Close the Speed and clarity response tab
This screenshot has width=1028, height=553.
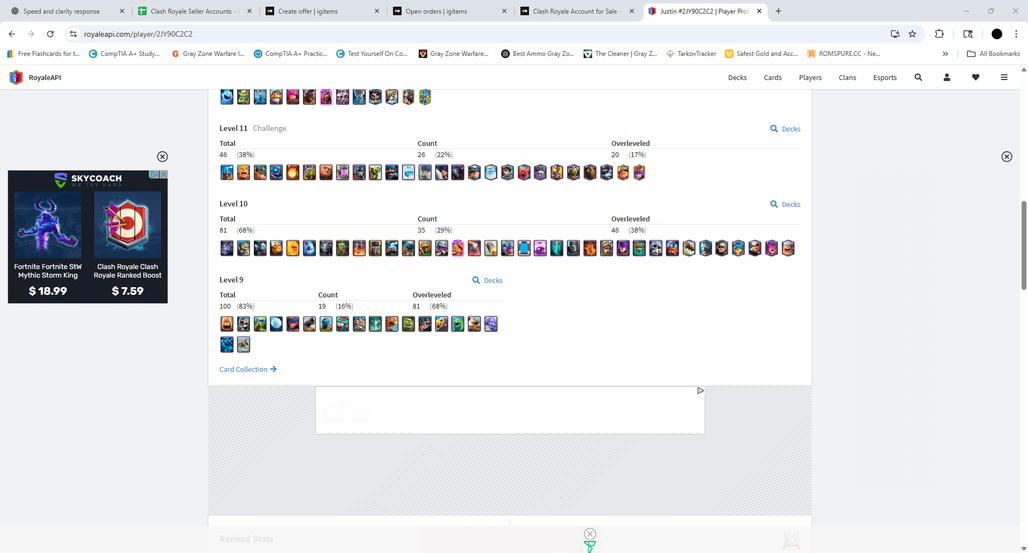point(122,11)
